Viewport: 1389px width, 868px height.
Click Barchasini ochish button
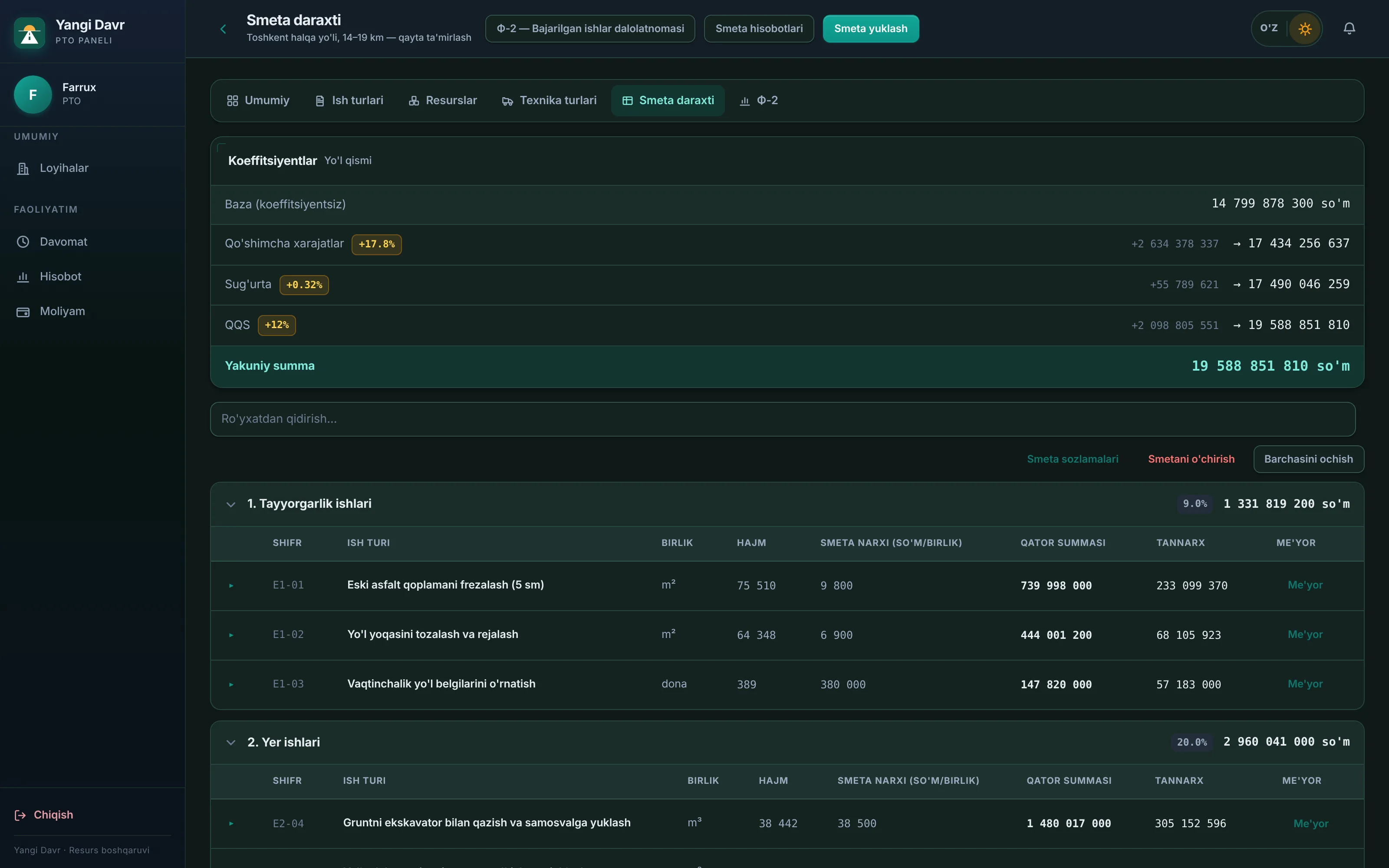(x=1309, y=459)
